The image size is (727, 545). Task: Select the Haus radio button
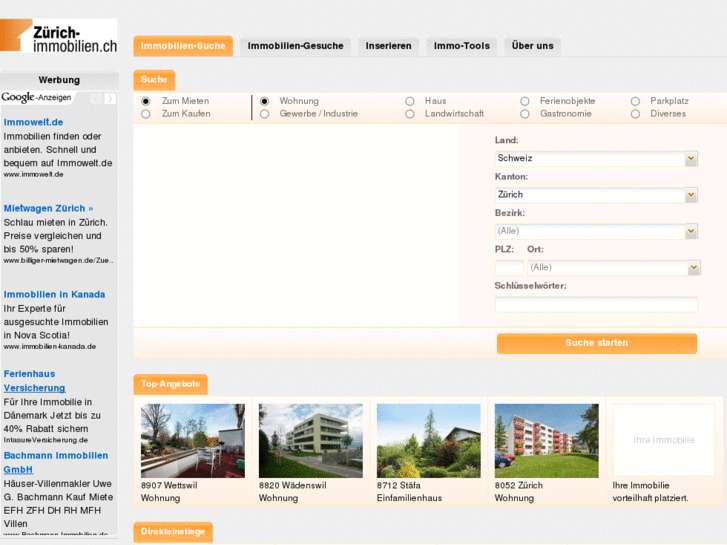click(x=409, y=101)
